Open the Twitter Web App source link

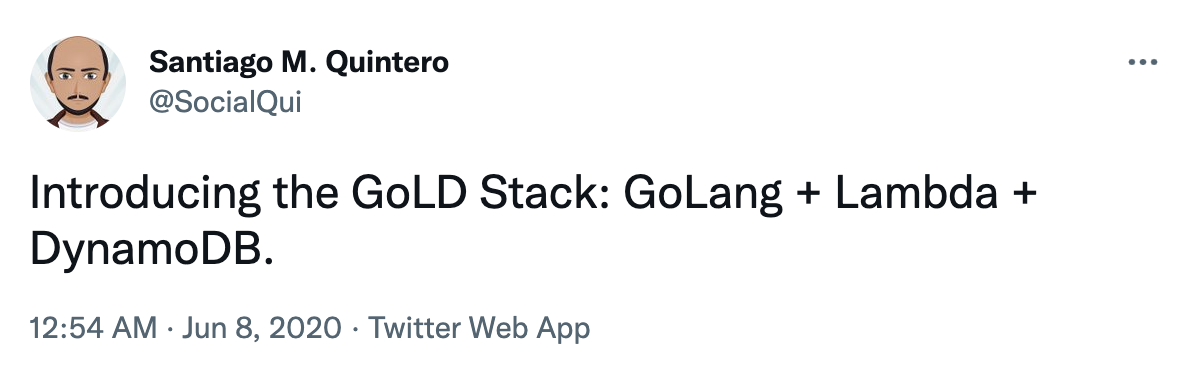click(x=479, y=328)
